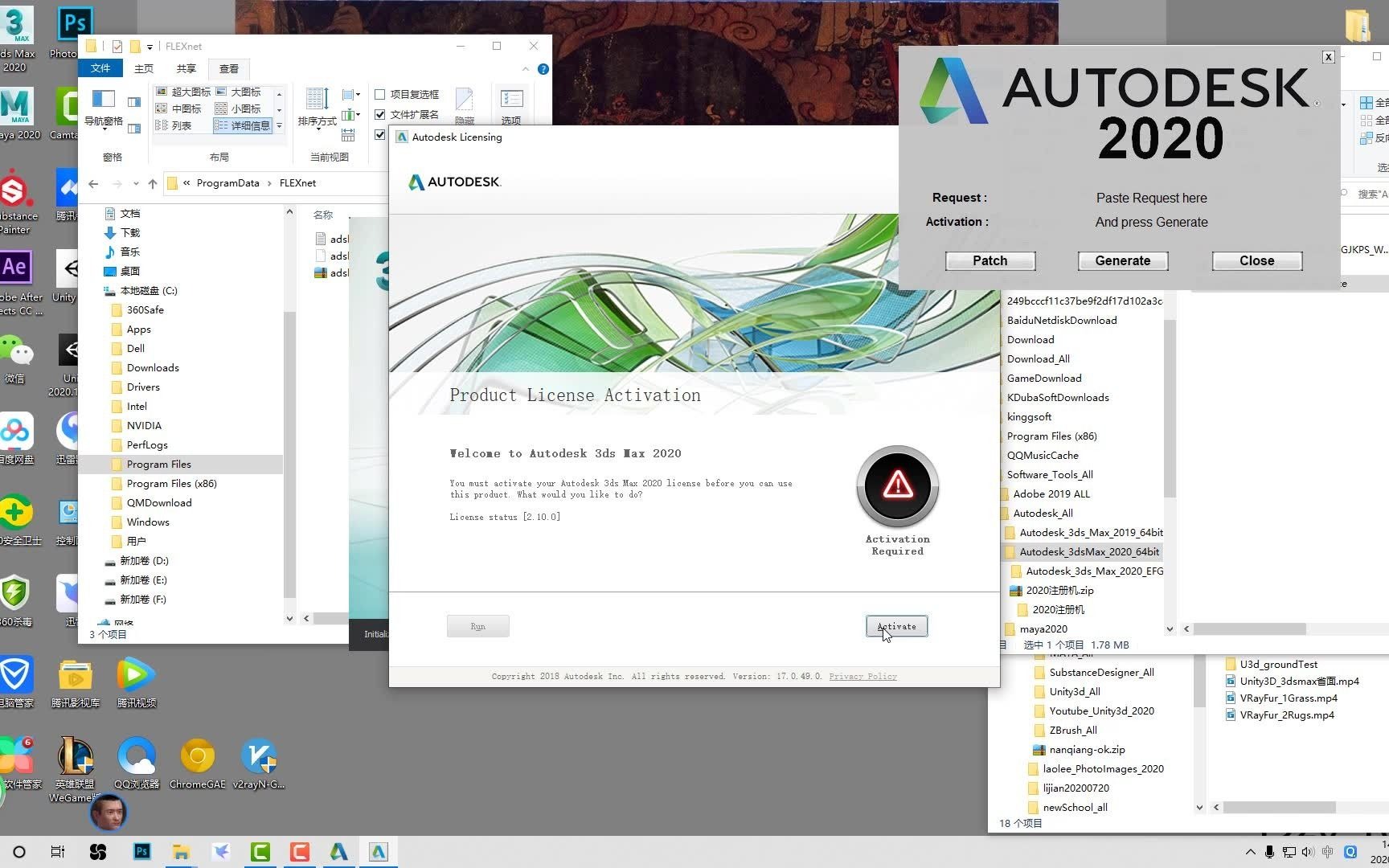Screen dimensions: 1389x868
Task: Select 本地磁盘 (C:) in the tree
Action: click(x=149, y=290)
